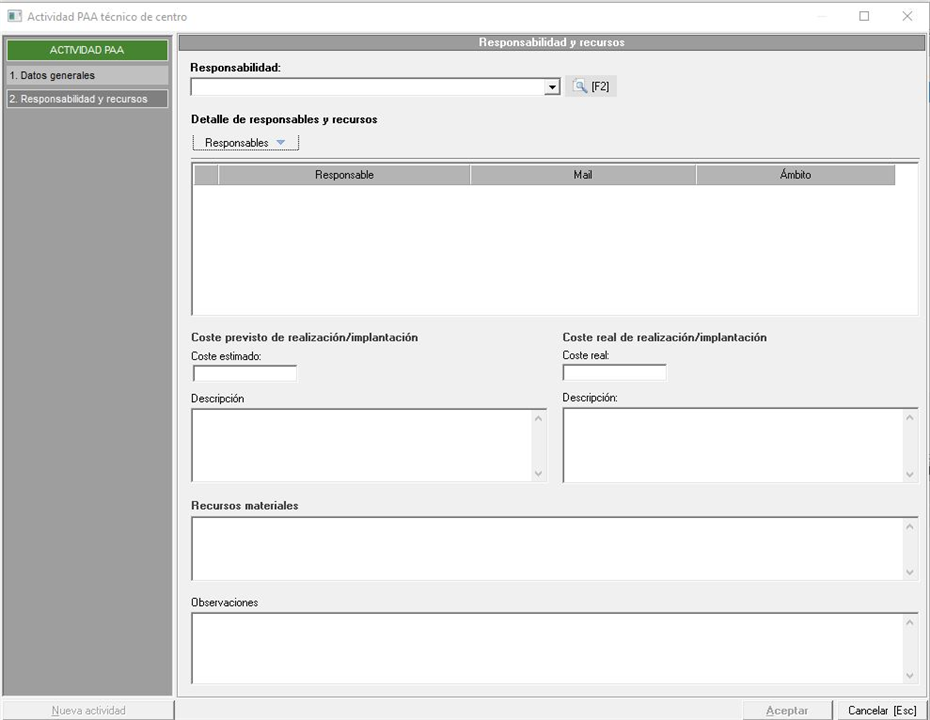
Task: Click into the Observaciones text area
Action: [x=548, y=647]
